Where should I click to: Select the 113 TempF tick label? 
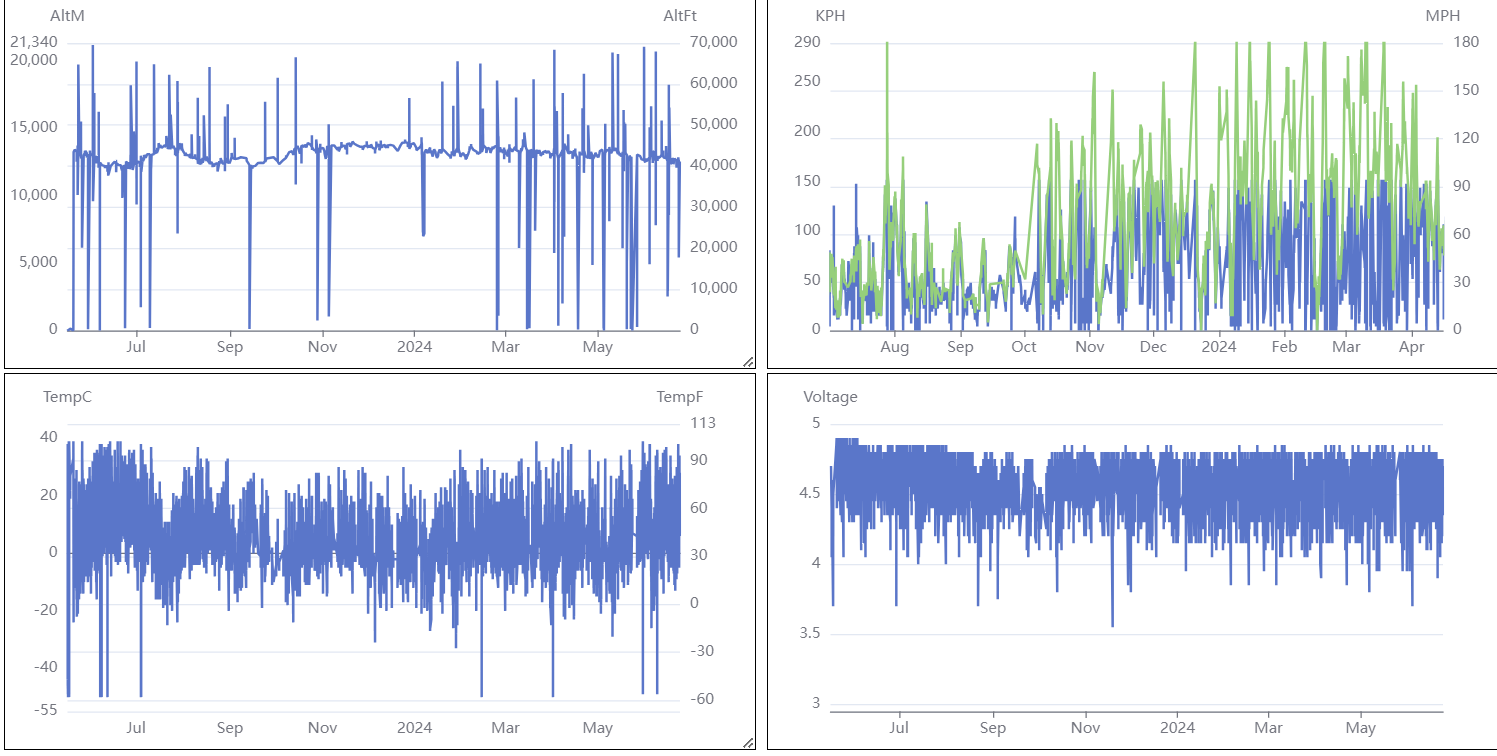(x=704, y=423)
